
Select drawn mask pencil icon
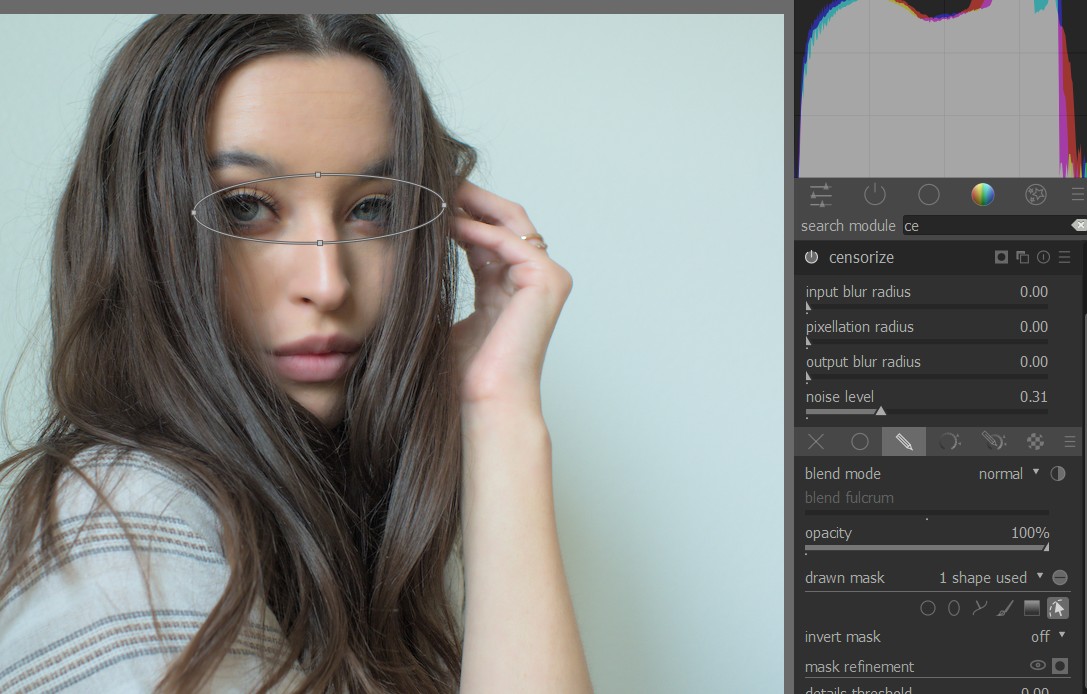(904, 442)
